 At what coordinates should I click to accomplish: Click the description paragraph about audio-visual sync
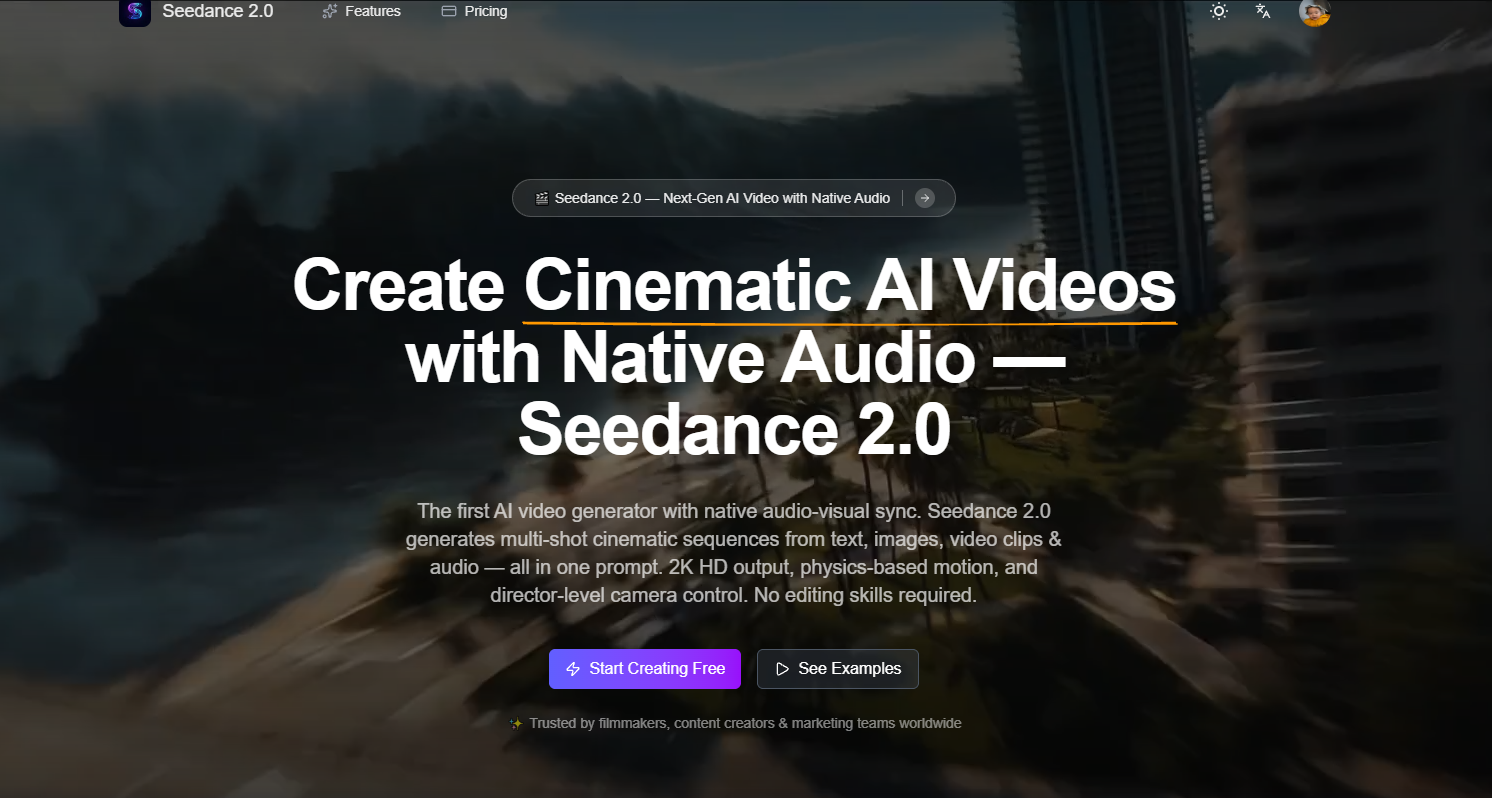click(x=733, y=553)
